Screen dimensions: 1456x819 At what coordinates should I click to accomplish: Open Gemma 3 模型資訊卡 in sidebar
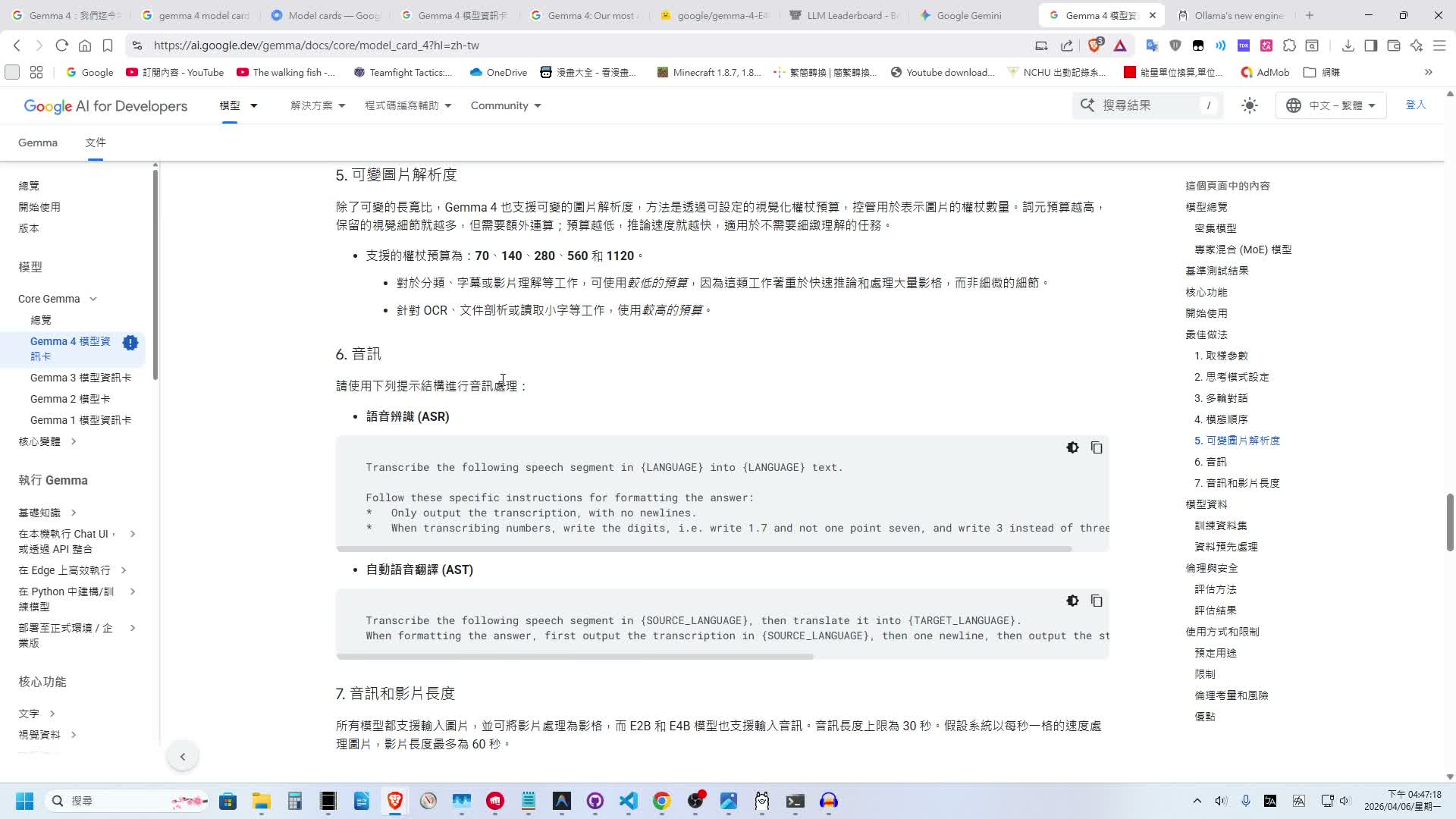click(80, 378)
